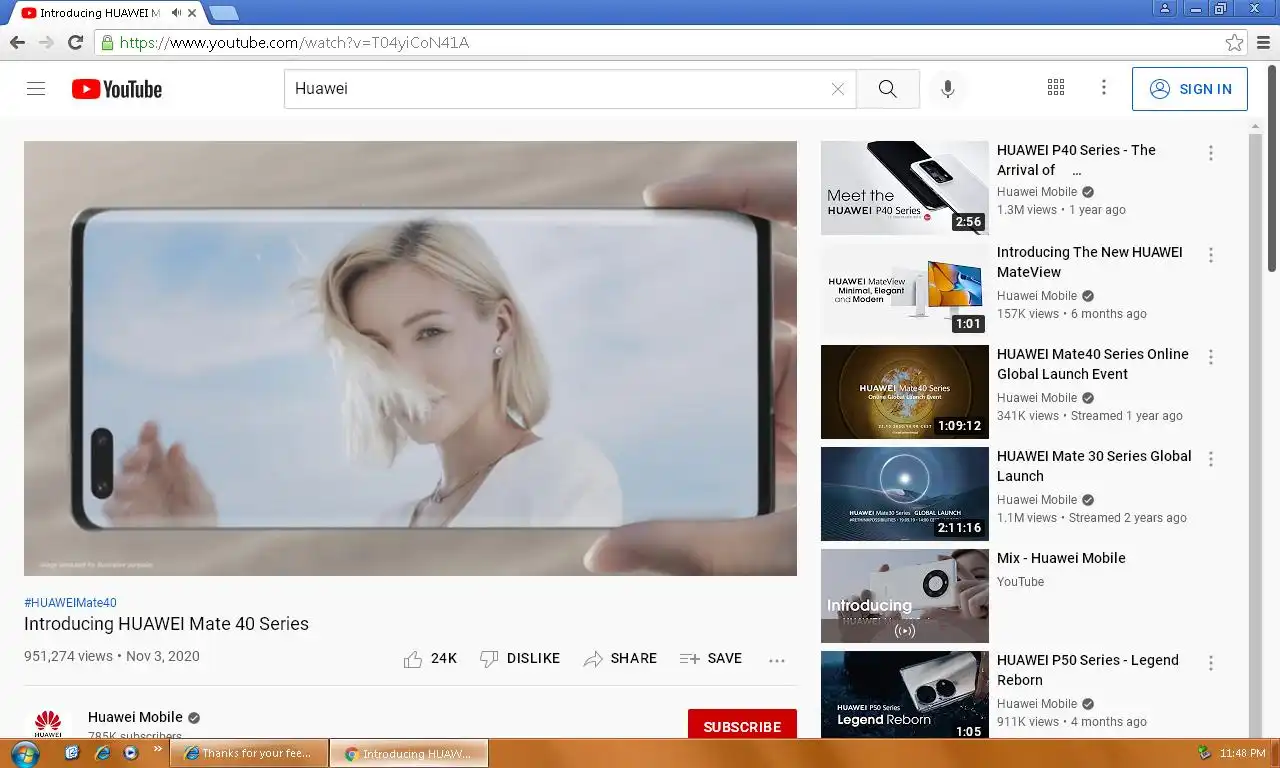The image size is (1280, 768).
Task: Click the magnifier search button
Action: click(x=888, y=89)
